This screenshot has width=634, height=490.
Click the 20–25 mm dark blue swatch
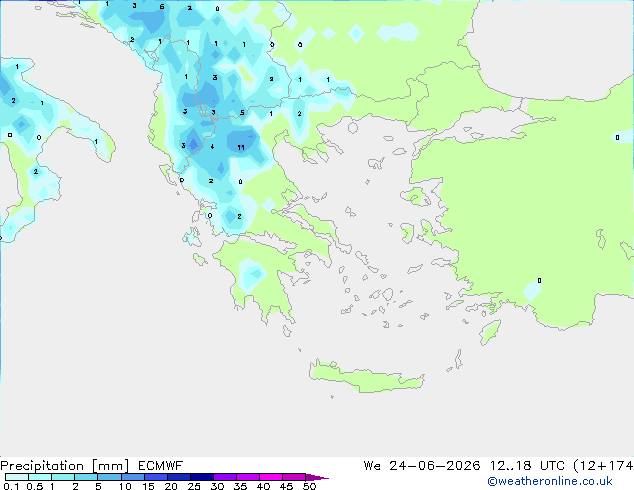(x=178, y=477)
